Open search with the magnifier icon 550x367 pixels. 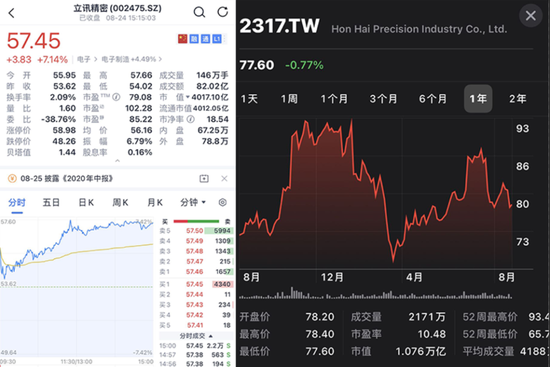click(x=199, y=12)
